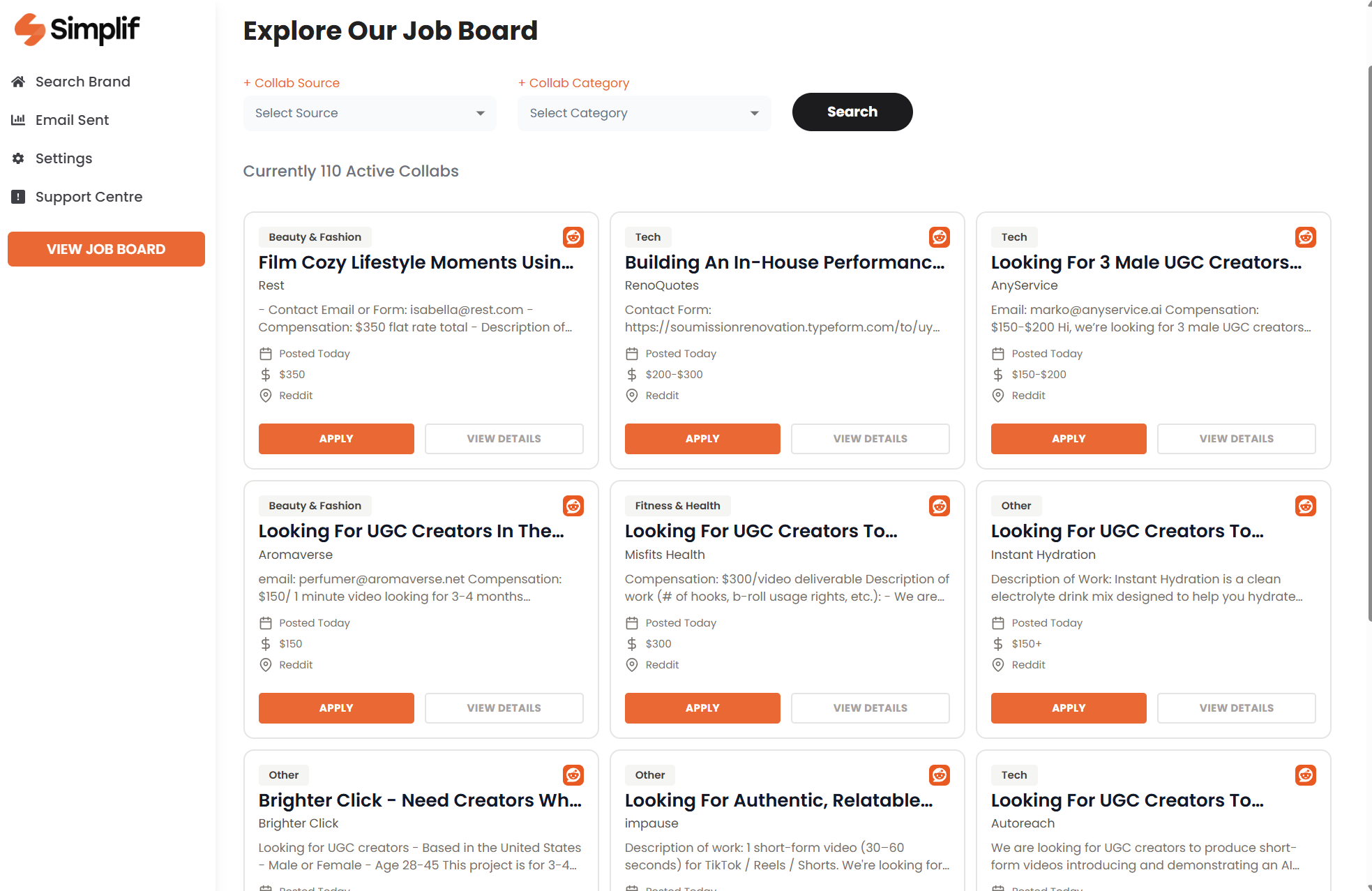Click the VIEW JOB BOARD button
The width and height of the screenshot is (1372, 891).
tap(106, 249)
